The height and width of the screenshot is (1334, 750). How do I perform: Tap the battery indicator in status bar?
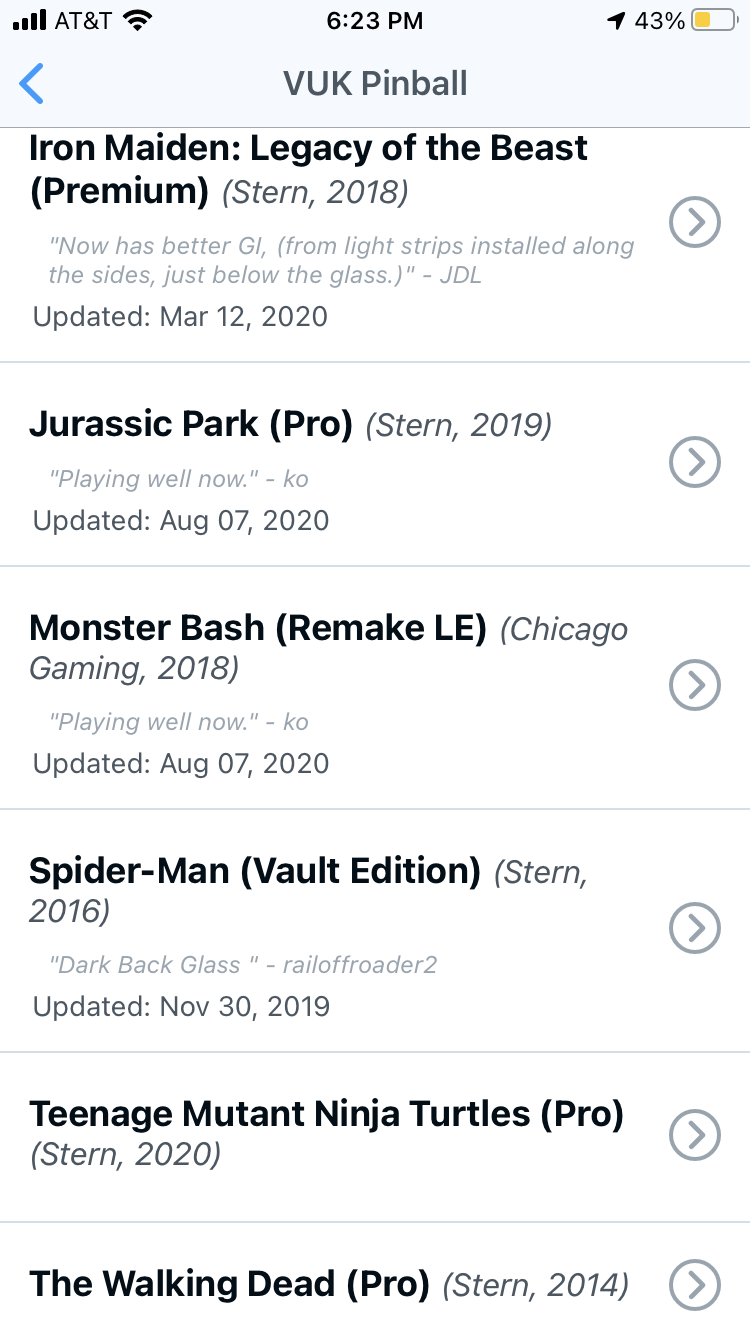pos(714,20)
